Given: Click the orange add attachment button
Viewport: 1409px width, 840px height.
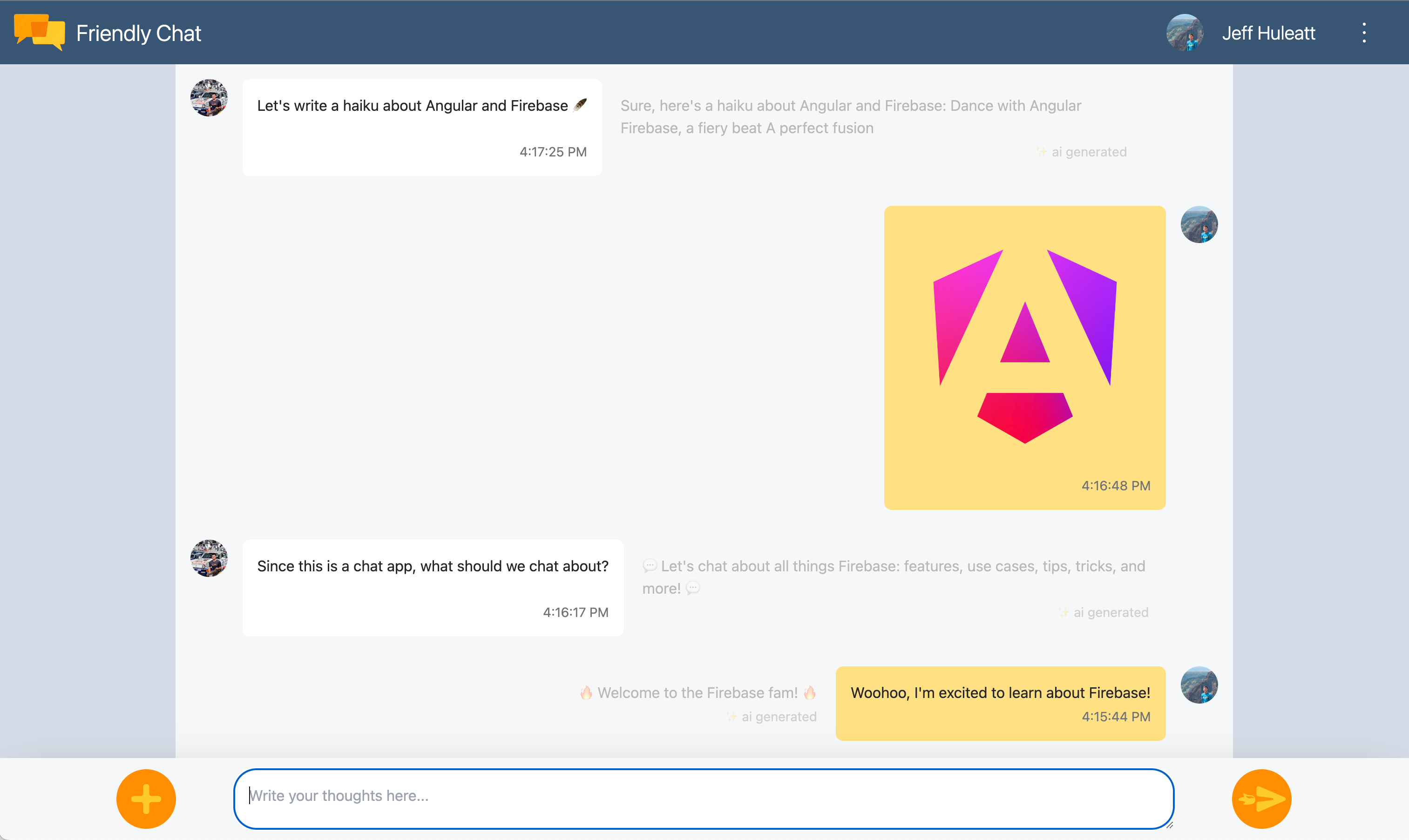Looking at the screenshot, I should click(x=146, y=799).
